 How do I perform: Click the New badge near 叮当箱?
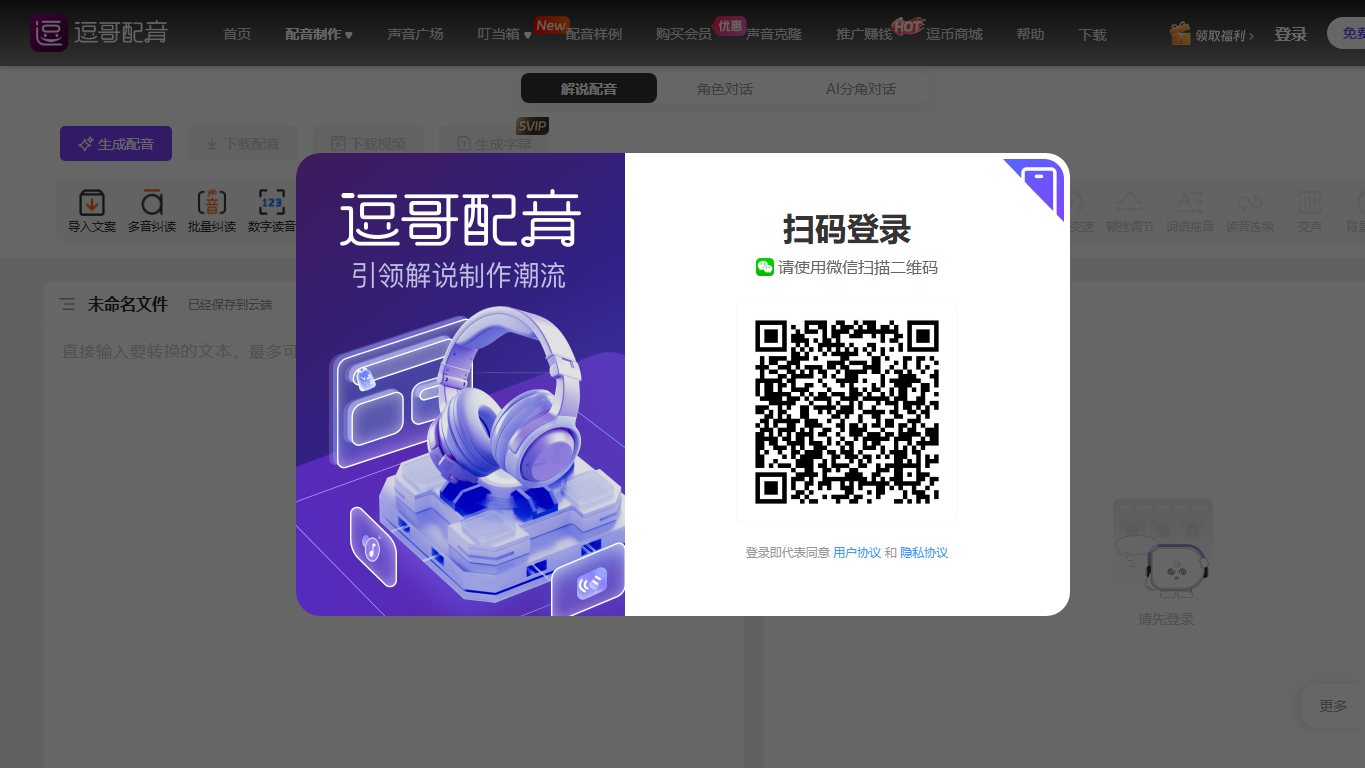551,25
